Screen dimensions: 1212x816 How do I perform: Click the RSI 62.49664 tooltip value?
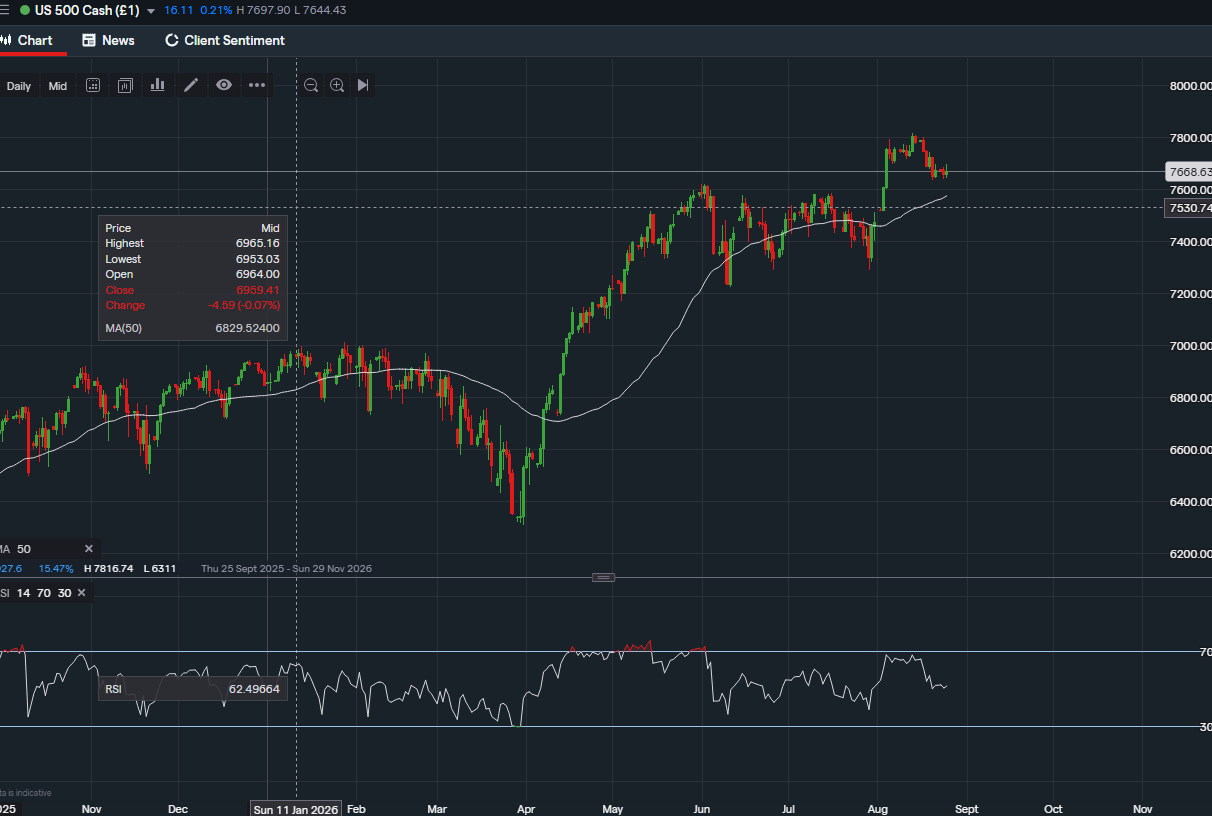pyautogui.click(x=254, y=689)
